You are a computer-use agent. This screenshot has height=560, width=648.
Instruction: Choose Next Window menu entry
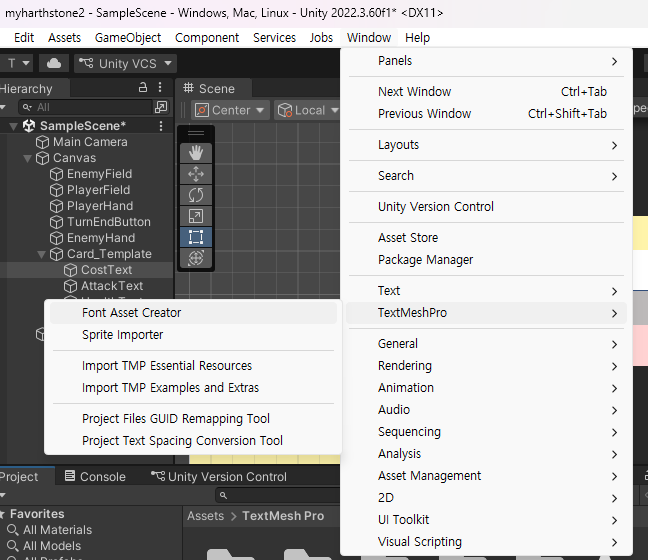[486, 92]
